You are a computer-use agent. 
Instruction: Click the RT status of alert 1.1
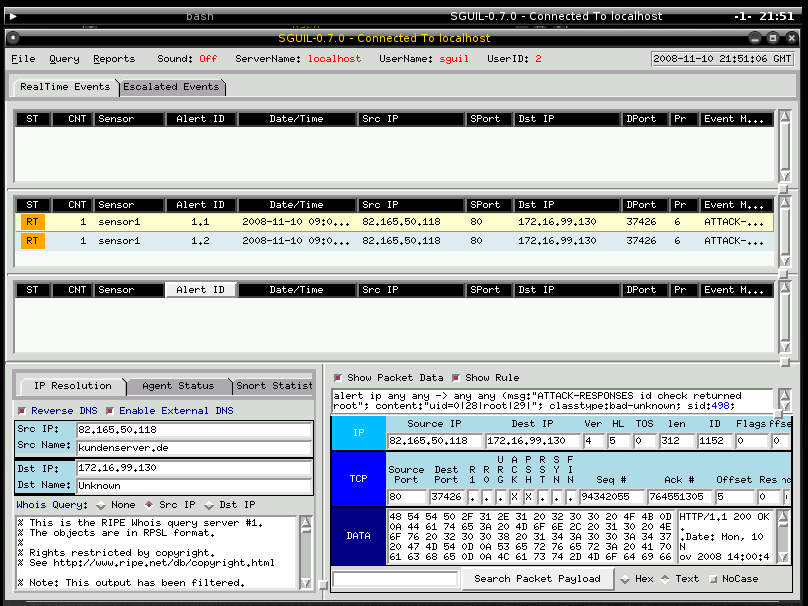pos(32,222)
